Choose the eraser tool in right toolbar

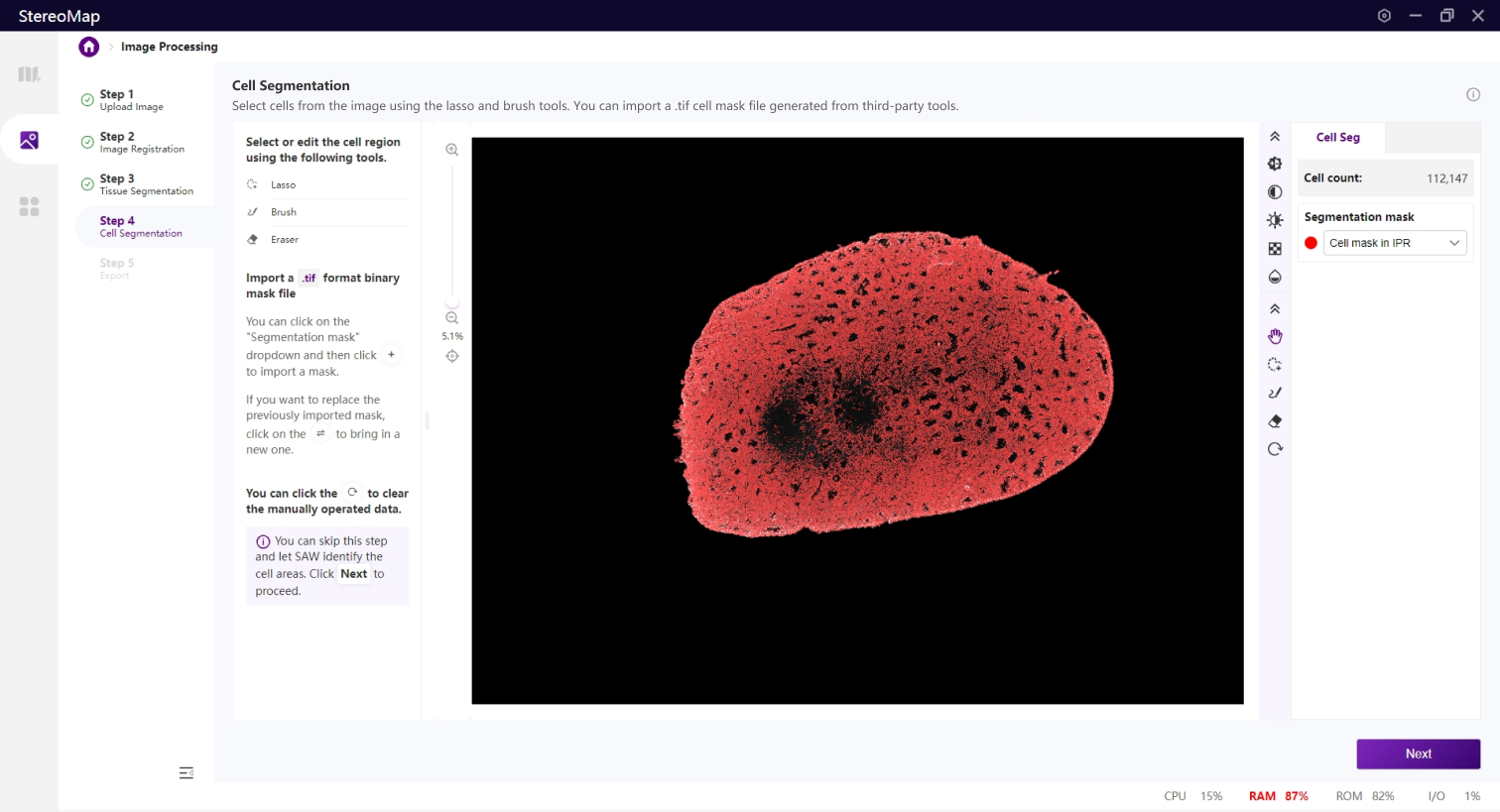(1275, 421)
